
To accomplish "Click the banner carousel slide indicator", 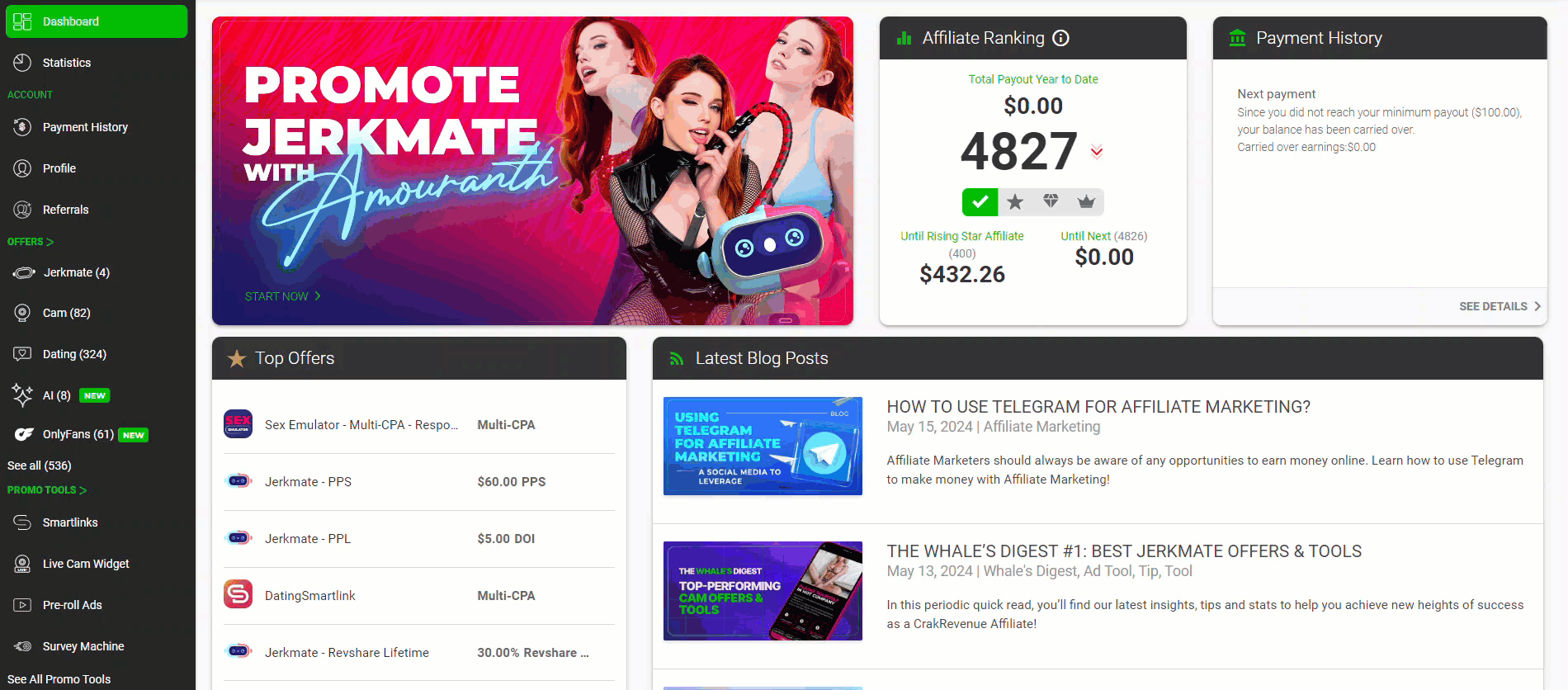I will pos(786,320).
